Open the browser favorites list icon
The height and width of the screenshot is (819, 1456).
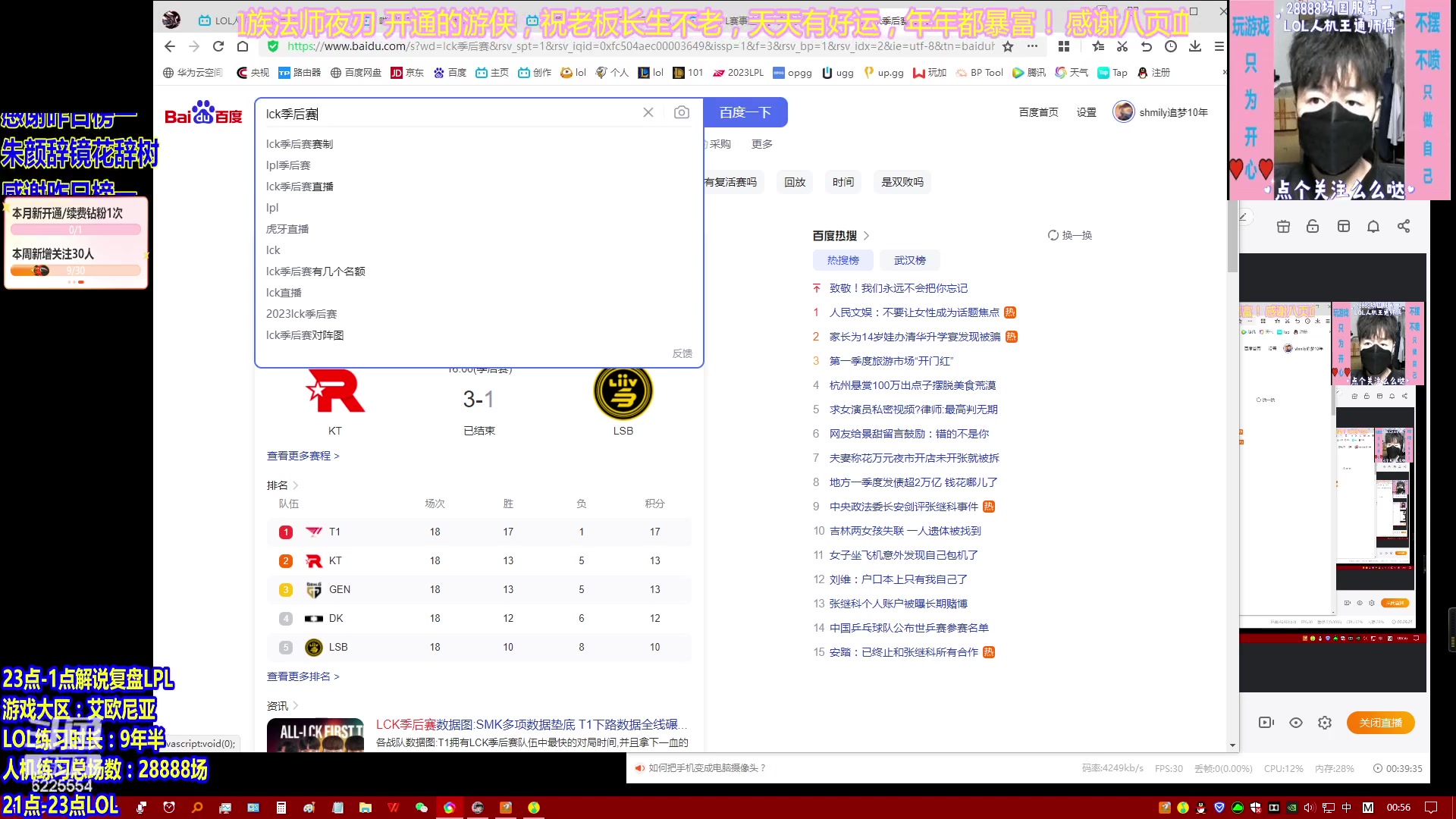1098,46
